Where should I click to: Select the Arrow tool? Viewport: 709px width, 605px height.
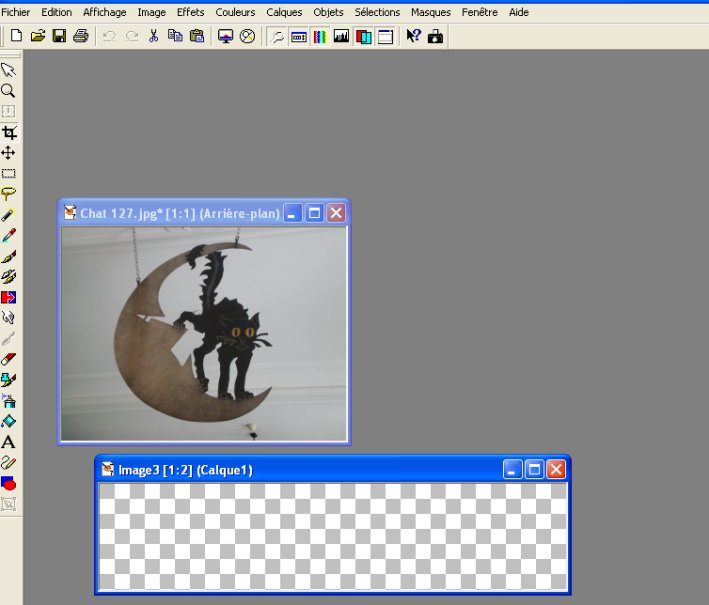pos(9,70)
